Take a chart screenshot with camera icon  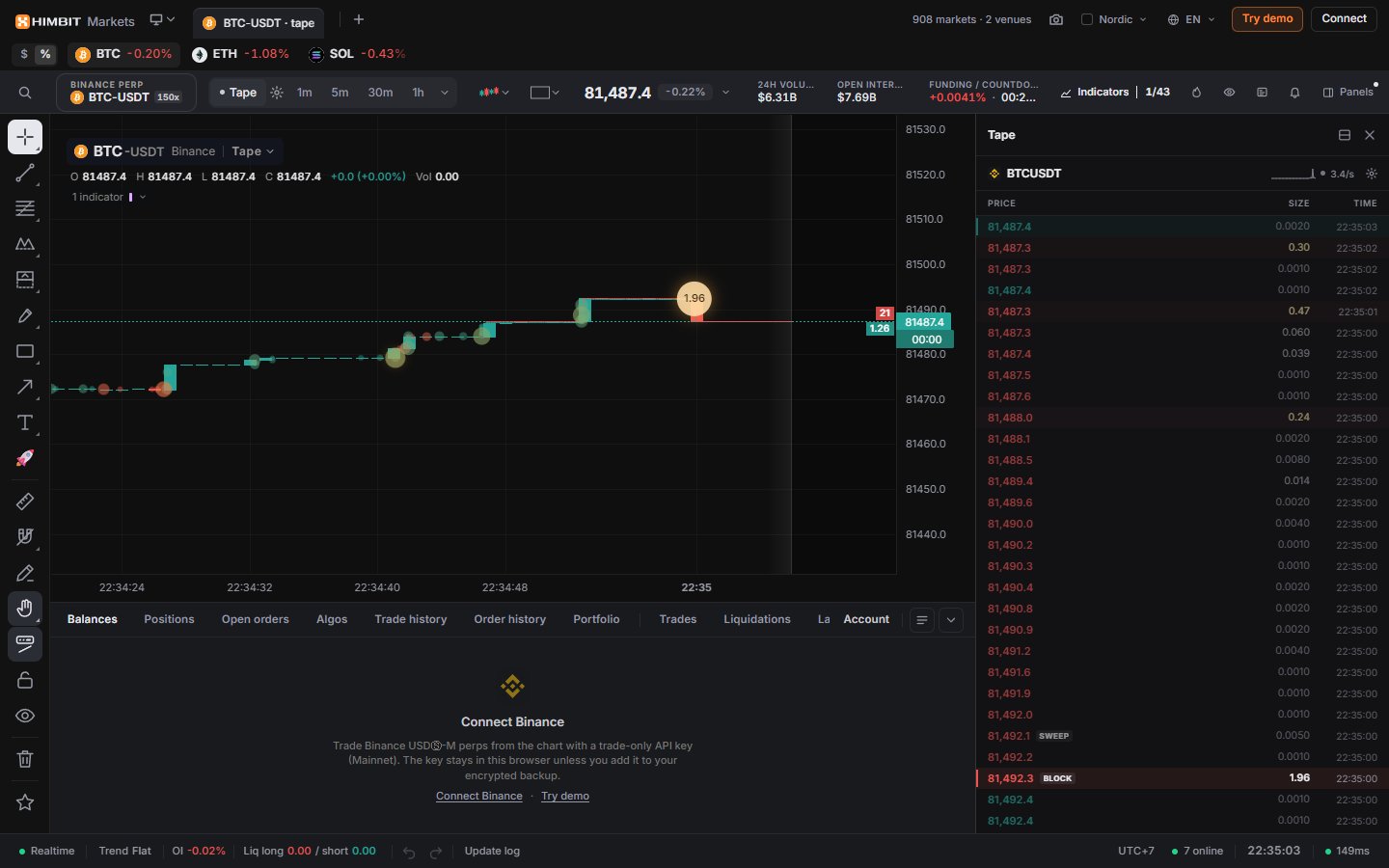point(1056,19)
